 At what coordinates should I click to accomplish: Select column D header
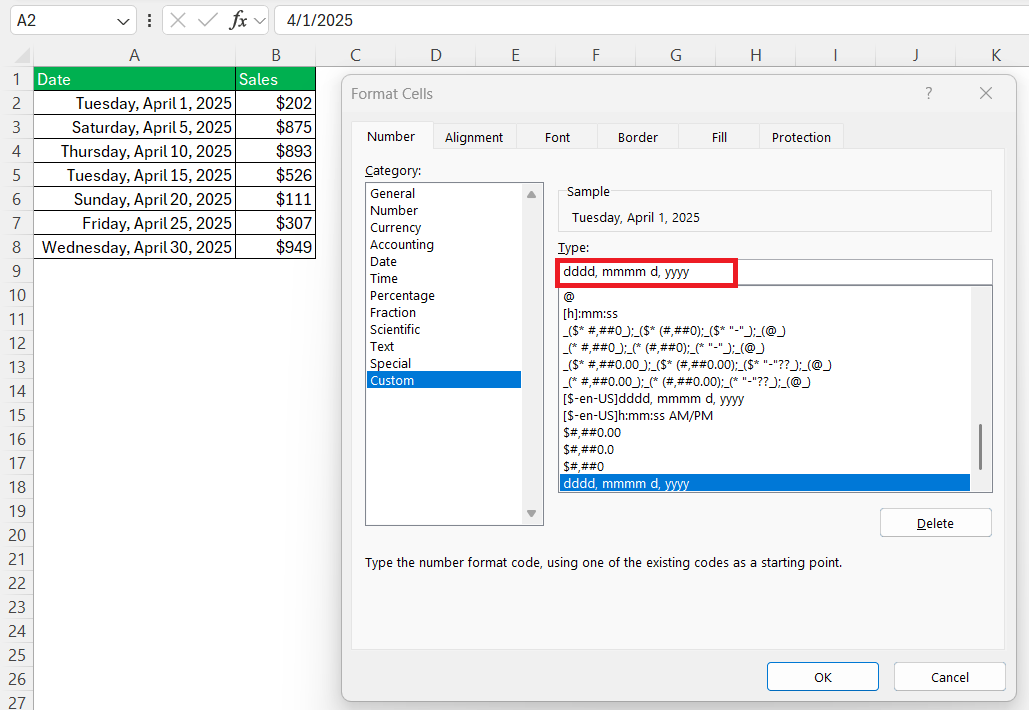pos(436,56)
